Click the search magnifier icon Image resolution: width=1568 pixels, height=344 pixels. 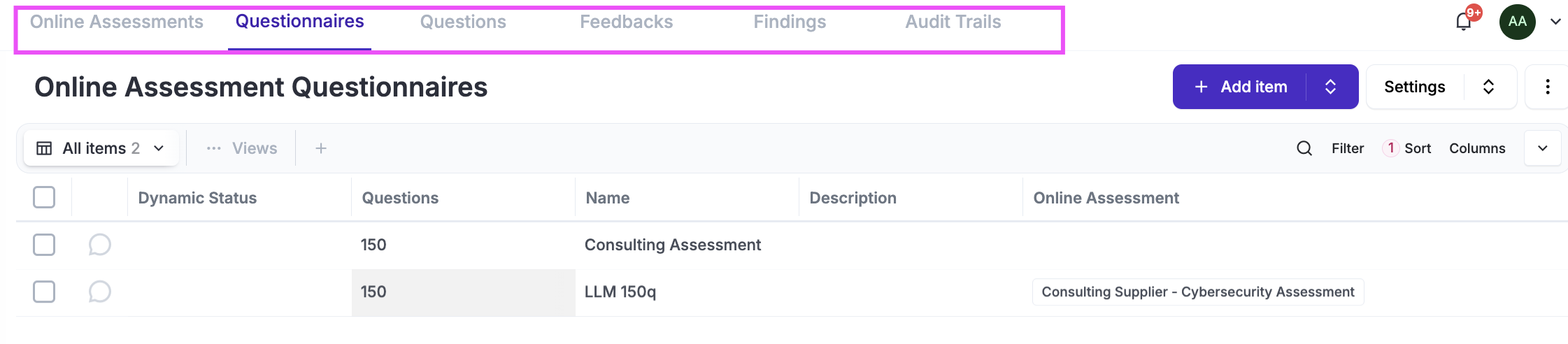click(1304, 148)
